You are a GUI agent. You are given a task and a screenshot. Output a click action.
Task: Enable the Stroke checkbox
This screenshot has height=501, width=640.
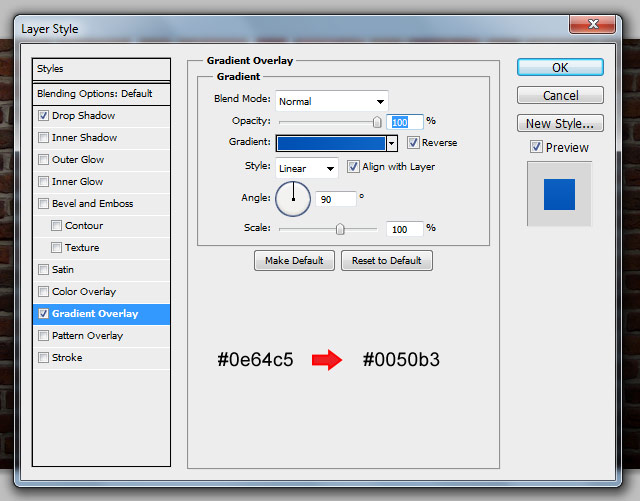coord(43,358)
